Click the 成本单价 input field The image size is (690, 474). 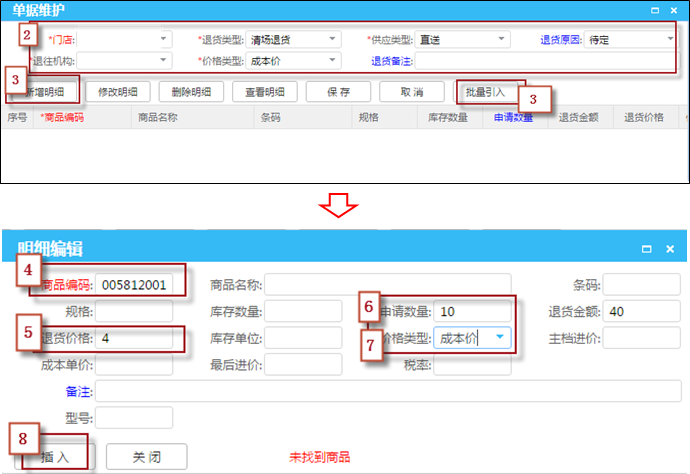coord(134,364)
